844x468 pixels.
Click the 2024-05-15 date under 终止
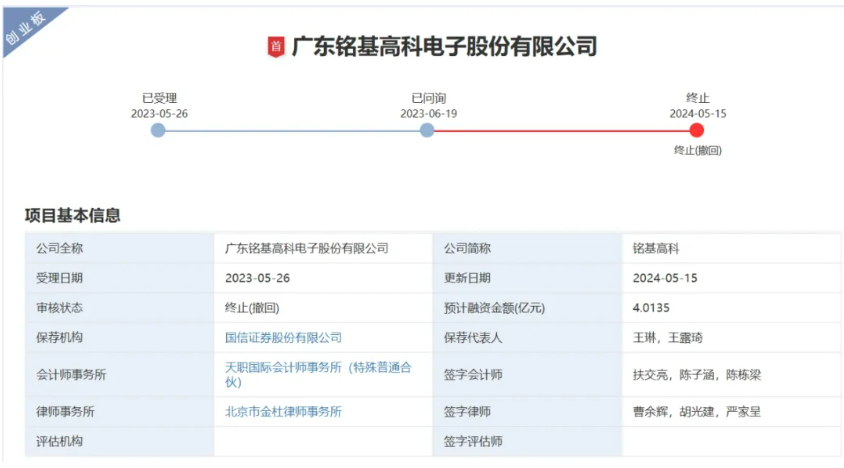pyautogui.click(x=698, y=114)
